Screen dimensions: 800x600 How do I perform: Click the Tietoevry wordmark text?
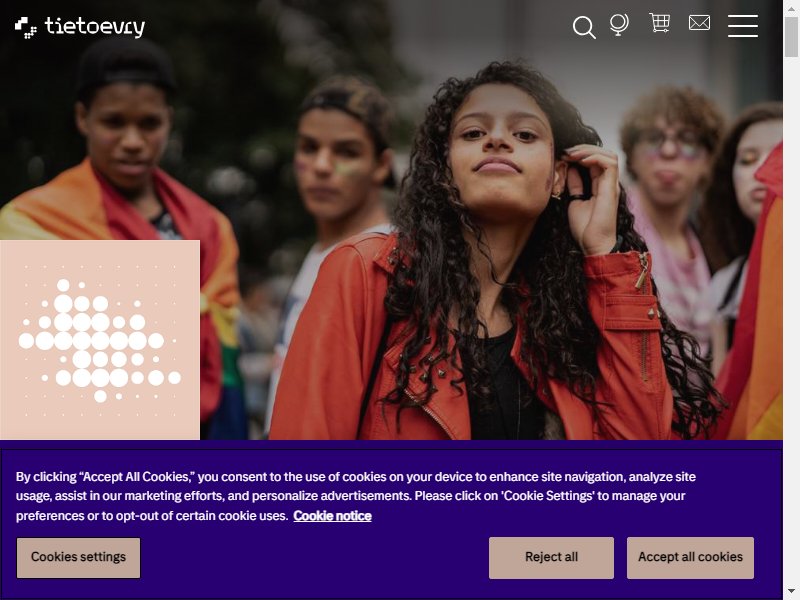pyautogui.click(x=95, y=27)
